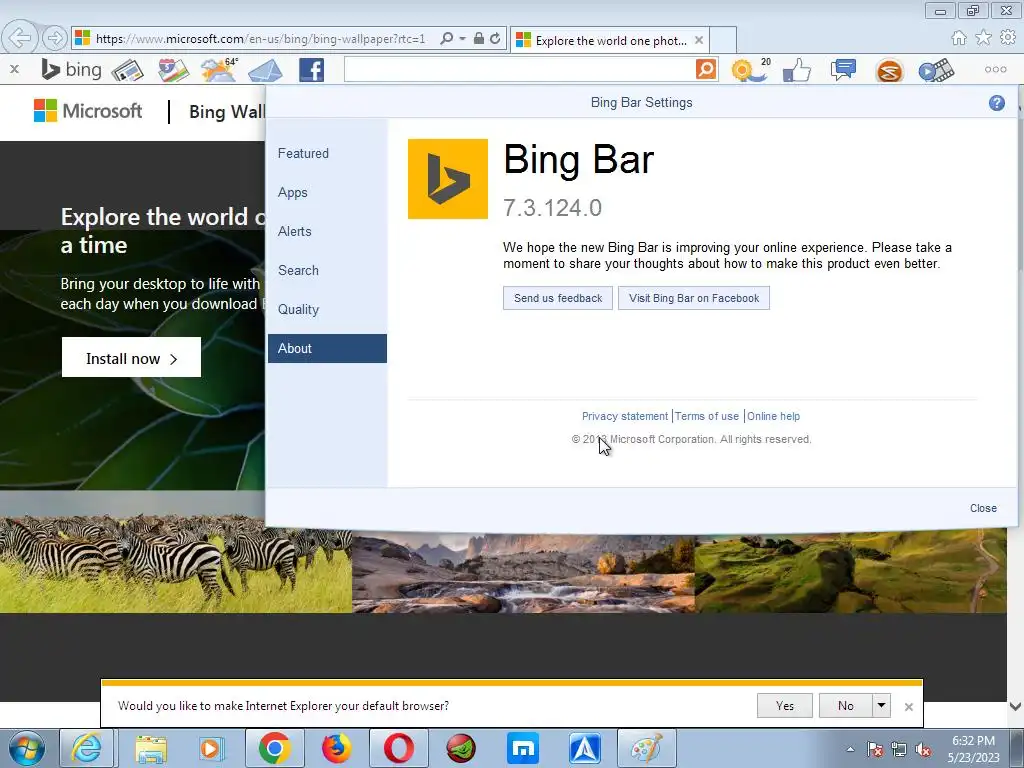Open the Video film icon in Bing Bar
Viewport: 1024px width, 768px height.
(x=936, y=70)
